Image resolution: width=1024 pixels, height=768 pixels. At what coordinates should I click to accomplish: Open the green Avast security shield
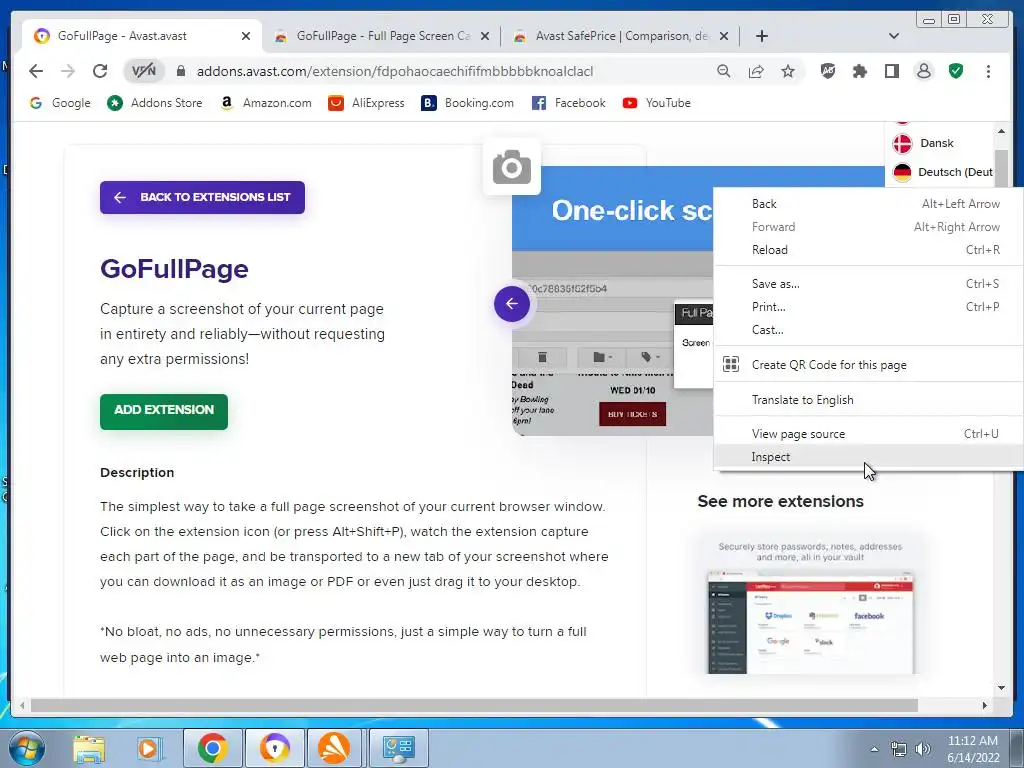(x=956, y=71)
